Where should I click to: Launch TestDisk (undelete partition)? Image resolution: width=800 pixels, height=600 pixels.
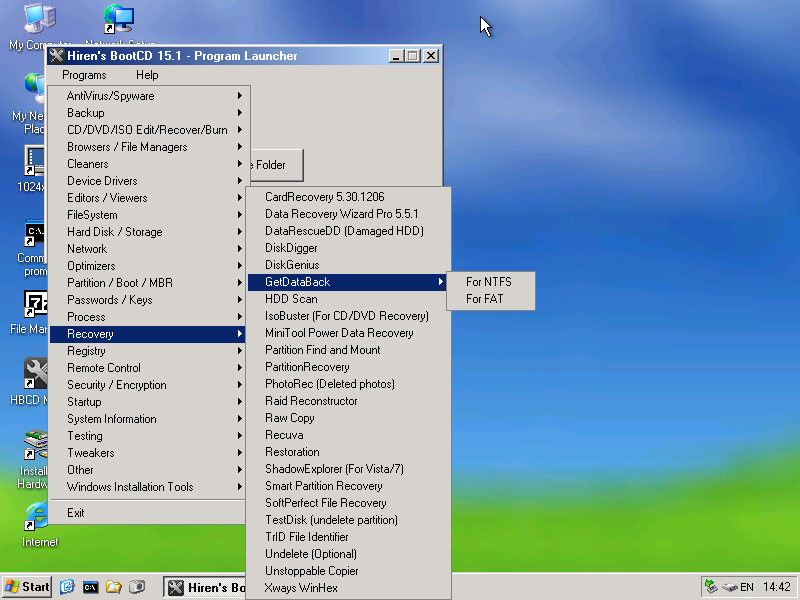[x=348, y=520]
